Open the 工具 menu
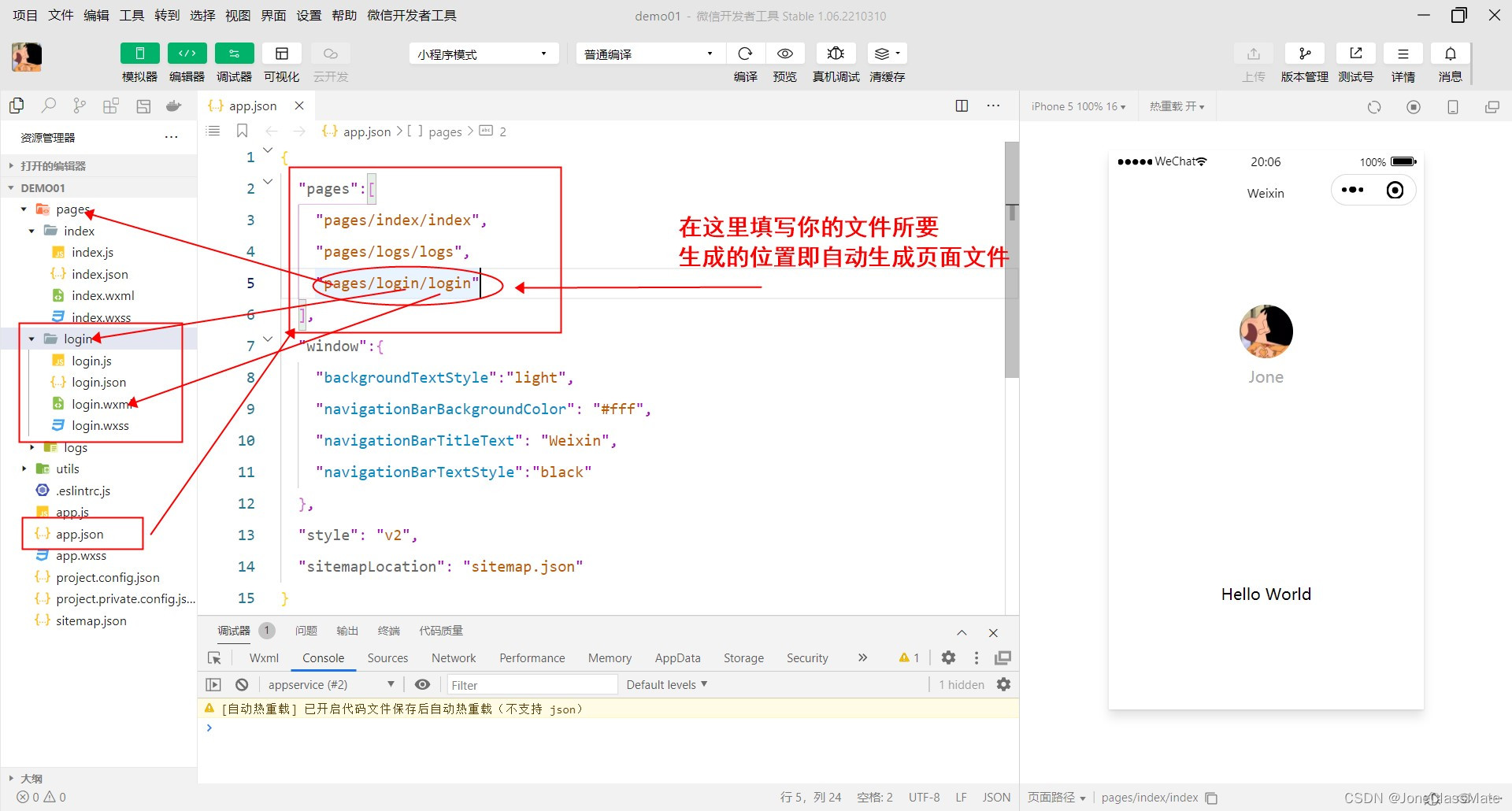The width and height of the screenshot is (1512, 811). click(132, 15)
